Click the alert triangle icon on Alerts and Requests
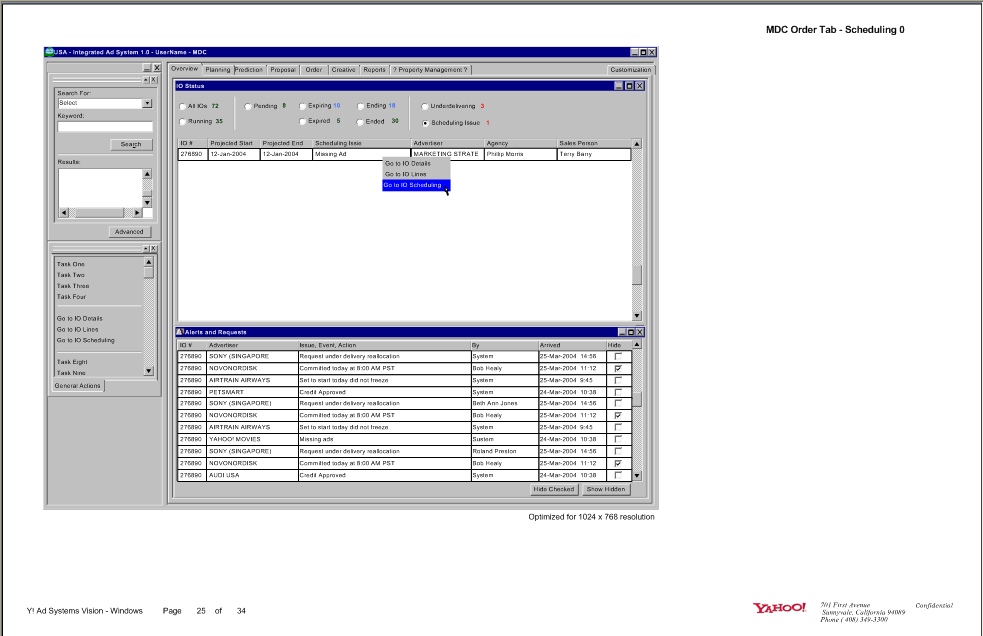The height and width of the screenshot is (636, 983). [x=181, y=332]
